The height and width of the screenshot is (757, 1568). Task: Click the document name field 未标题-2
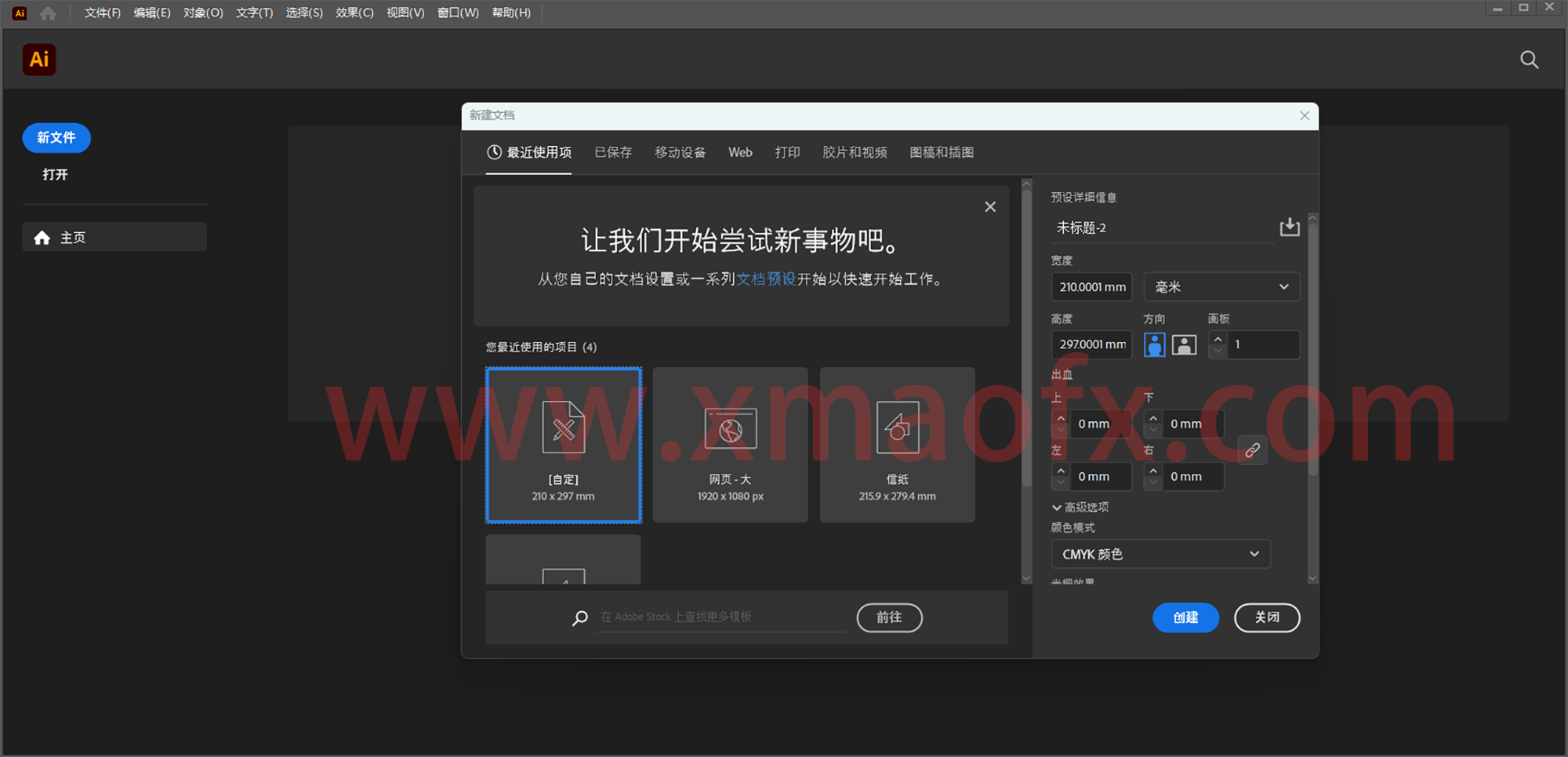pos(1163,228)
